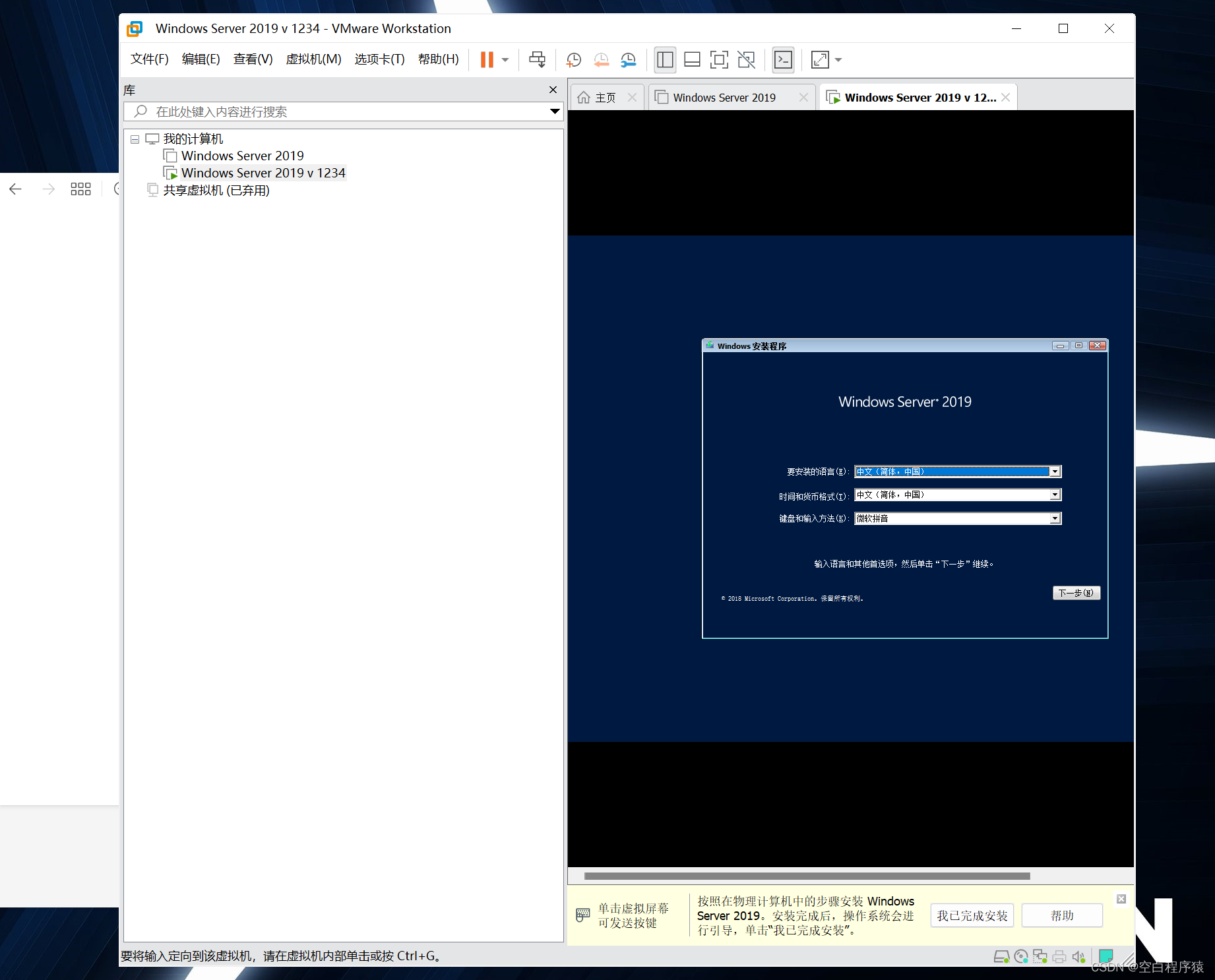Open the snapshot manager
Screen dimensions: 1215x980
pyautogui.click(x=629, y=60)
